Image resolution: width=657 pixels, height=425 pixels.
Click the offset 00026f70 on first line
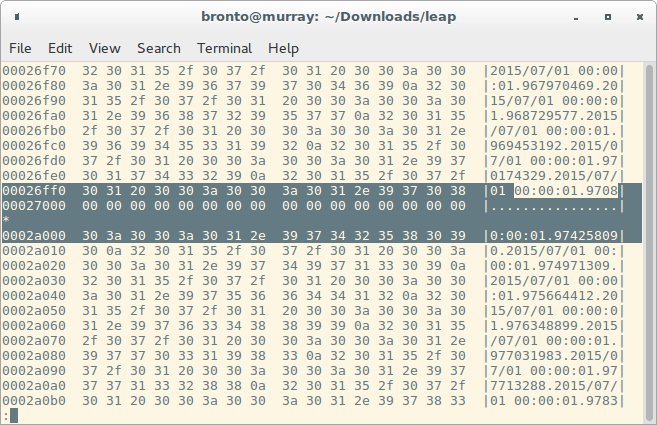click(32, 71)
